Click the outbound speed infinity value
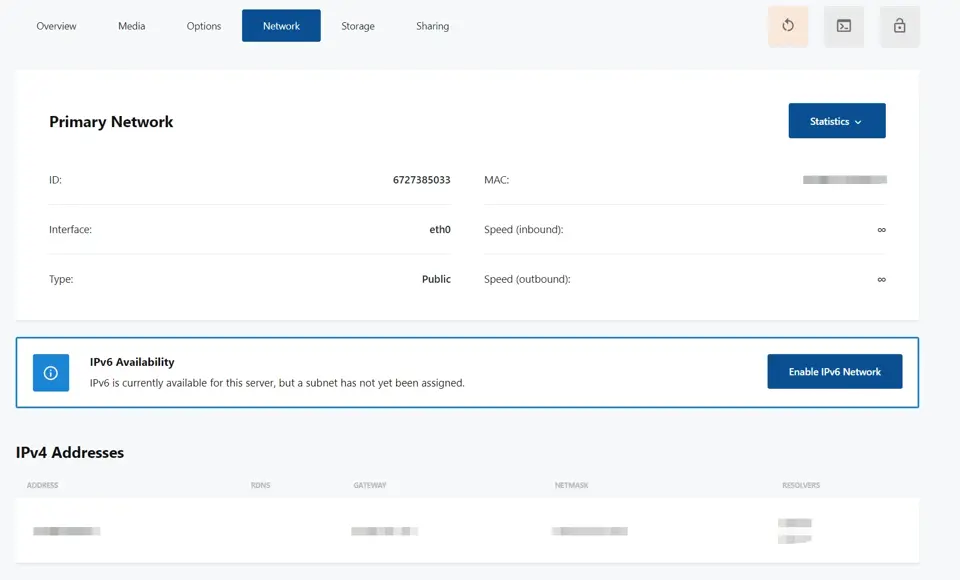This screenshot has height=580, width=960. 882,279
